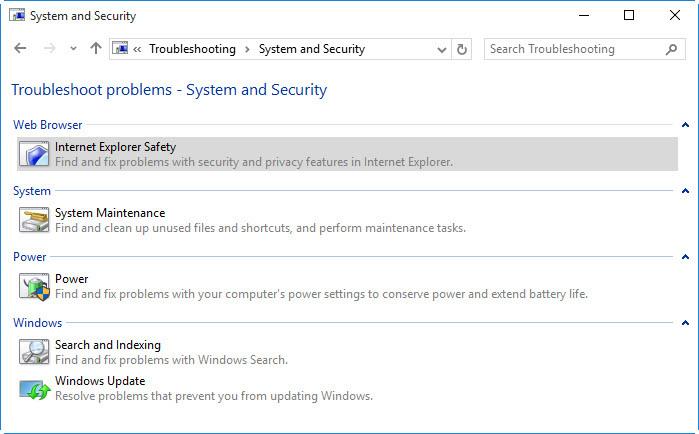Screen dimensions: 699x434
Task: Open the address bar history dropdown
Action: [442, 49]
